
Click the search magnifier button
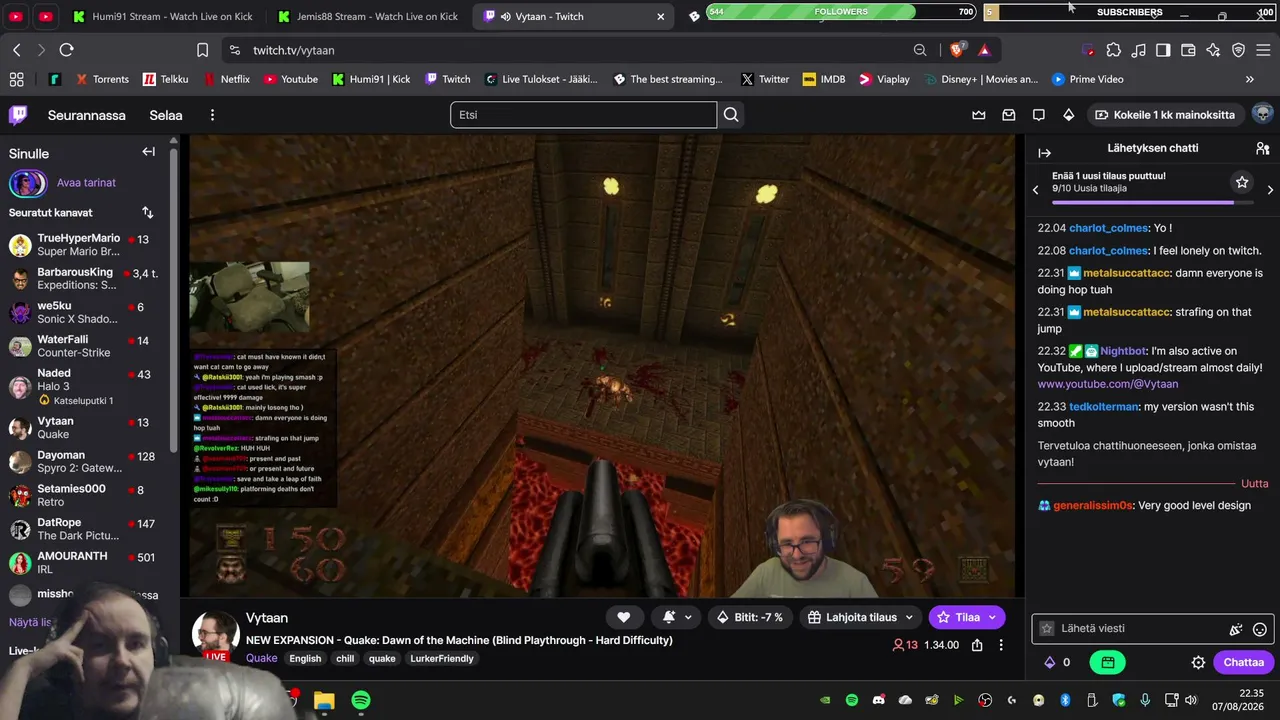point(731,115)
